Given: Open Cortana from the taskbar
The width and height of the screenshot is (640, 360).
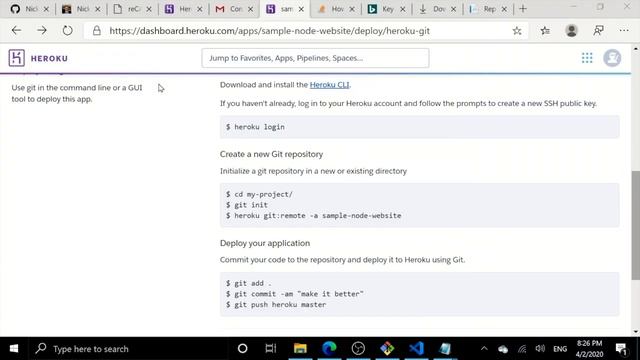Looking at the screenshot, I should 242,349.
